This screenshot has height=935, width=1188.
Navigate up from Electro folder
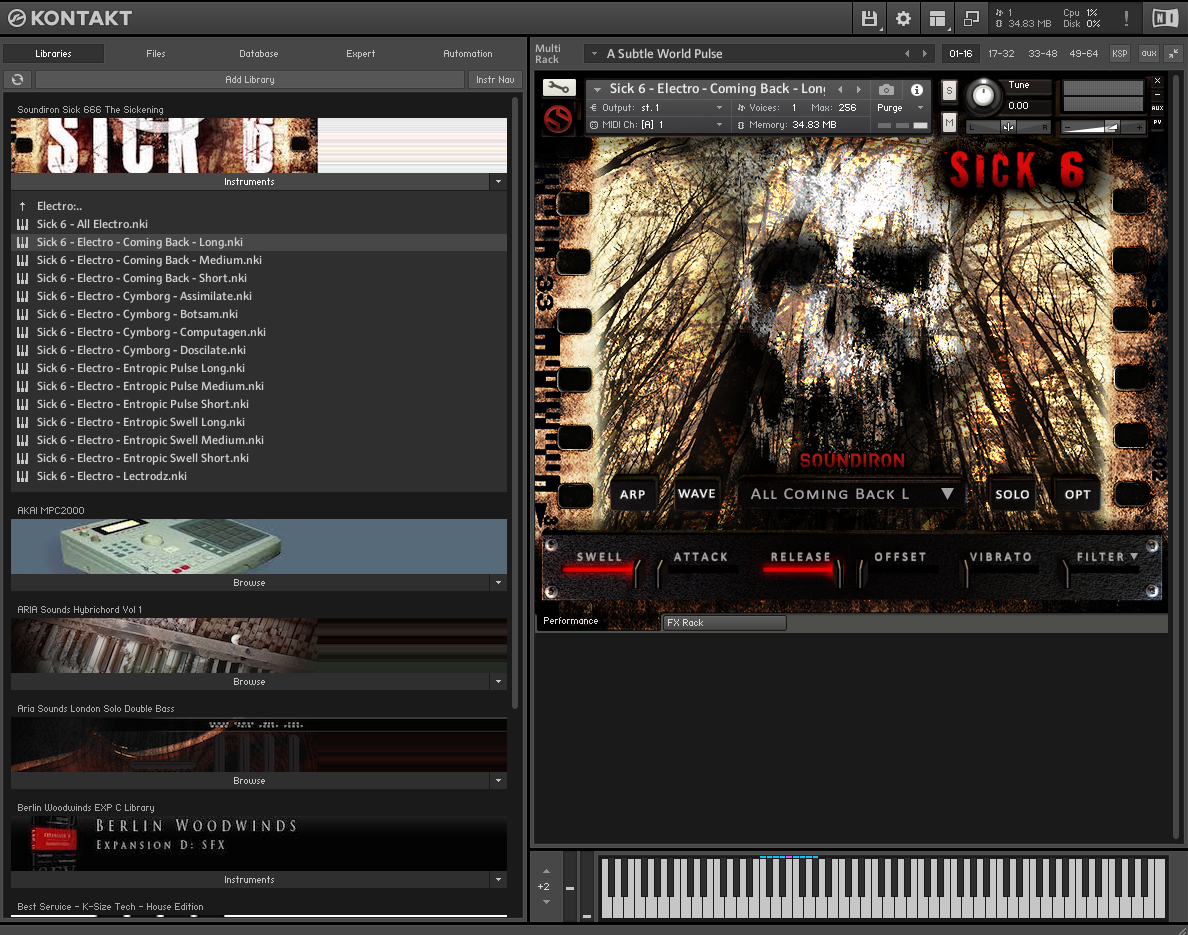point(23,206)
